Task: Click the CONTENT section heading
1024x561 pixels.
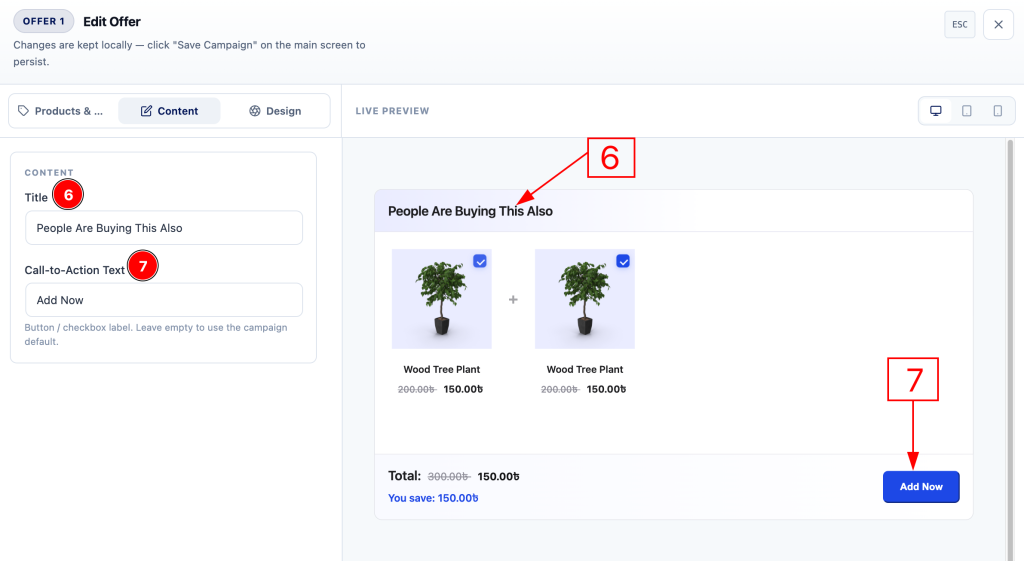Action: point(49,172)
